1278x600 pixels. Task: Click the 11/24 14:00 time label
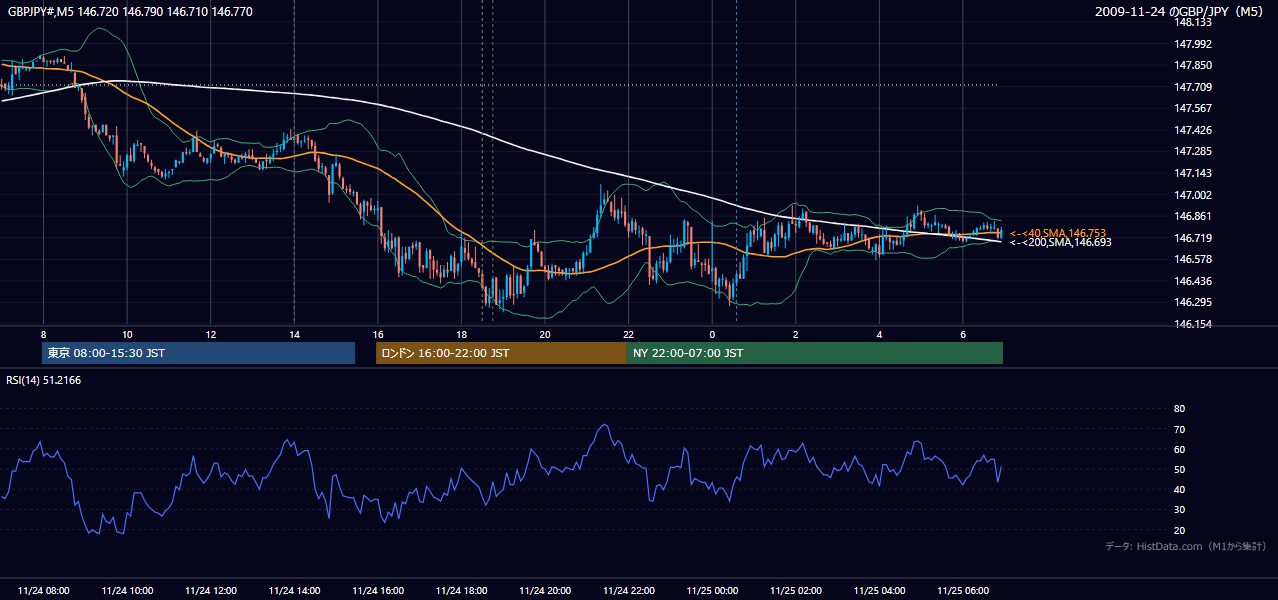294,590
